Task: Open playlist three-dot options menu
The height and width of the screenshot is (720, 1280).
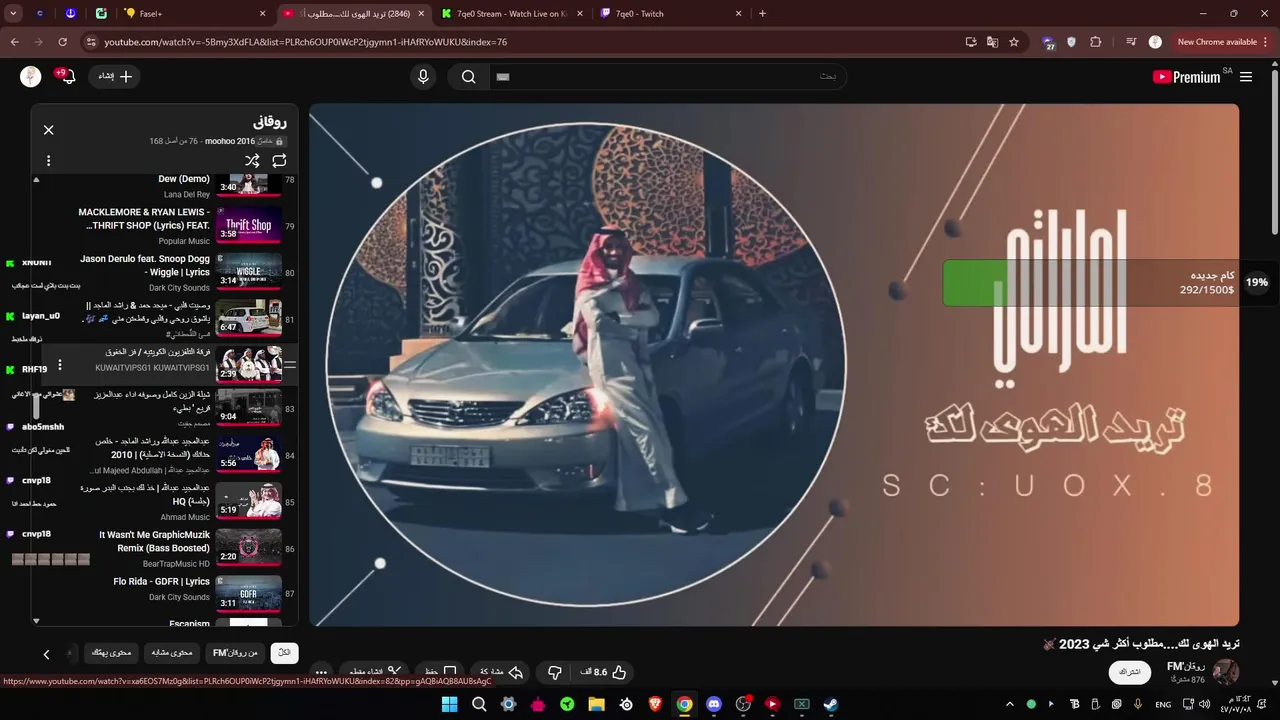Action: point(48,161)
